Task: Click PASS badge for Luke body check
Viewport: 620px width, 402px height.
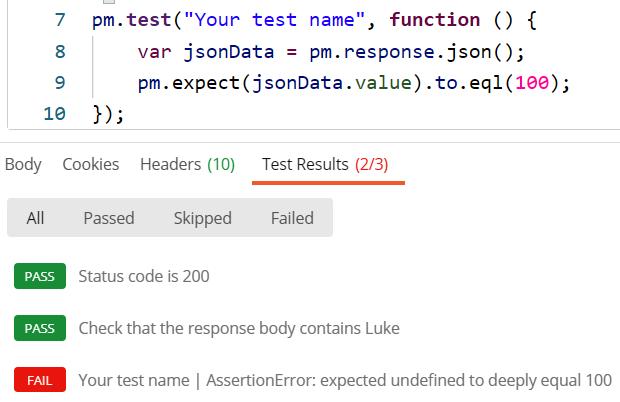Action: click(x=39, y=328)
